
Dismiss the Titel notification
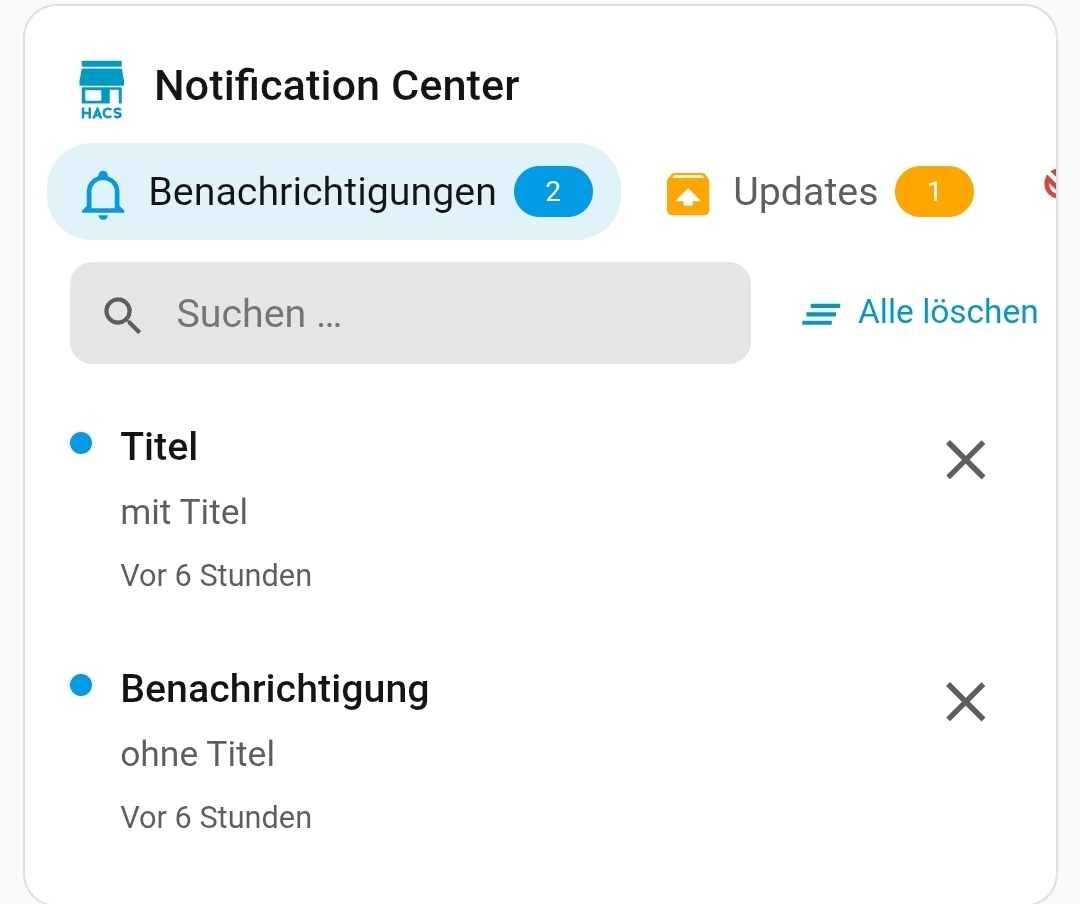[x=966, y=460]
